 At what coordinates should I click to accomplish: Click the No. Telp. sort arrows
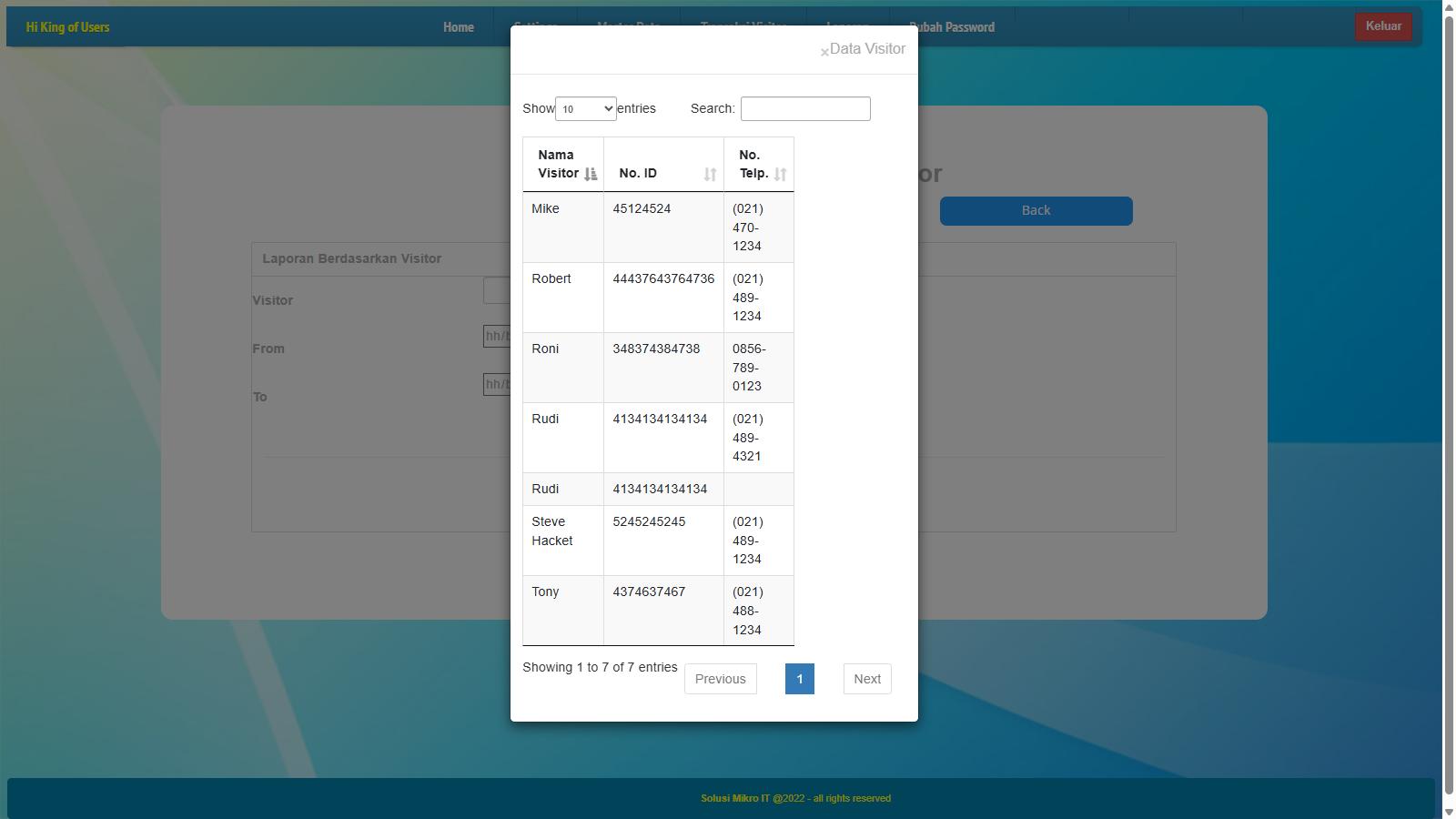pos(780,174)
